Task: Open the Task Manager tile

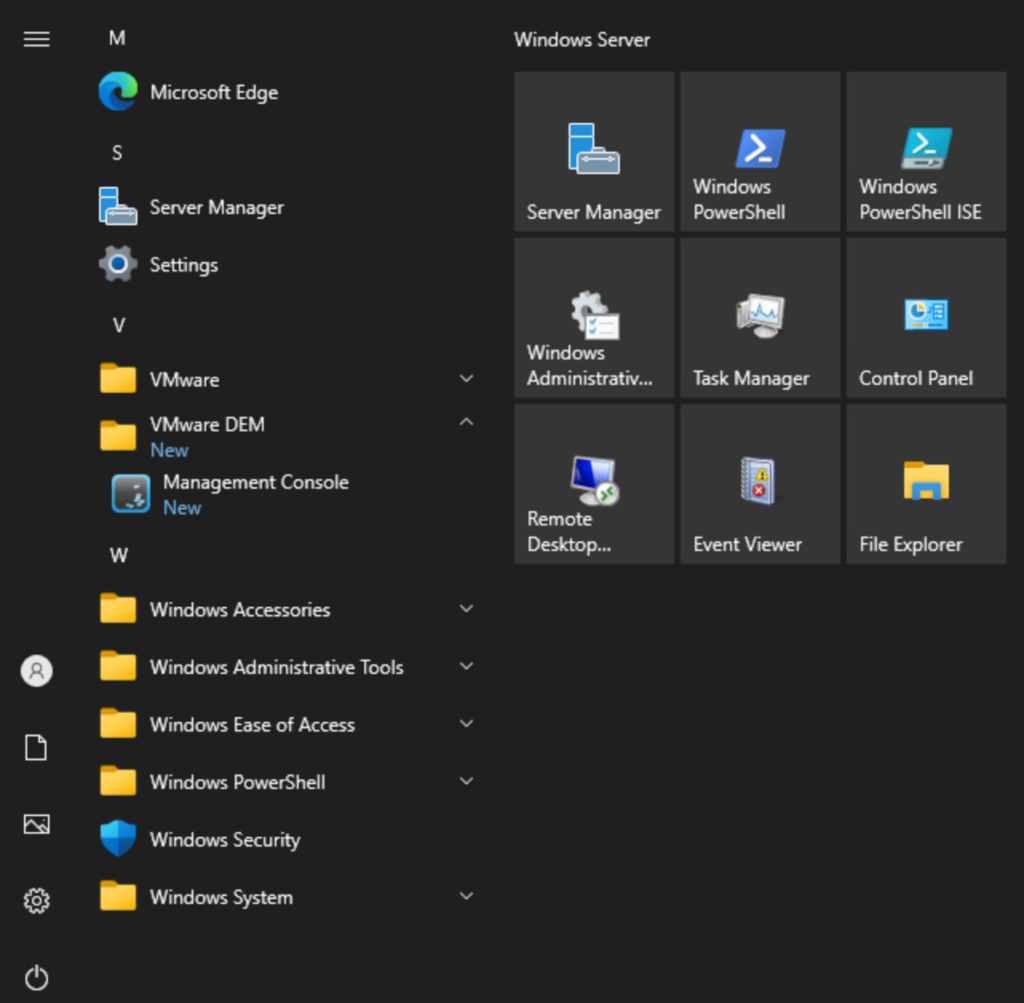Action: (760, 318)
